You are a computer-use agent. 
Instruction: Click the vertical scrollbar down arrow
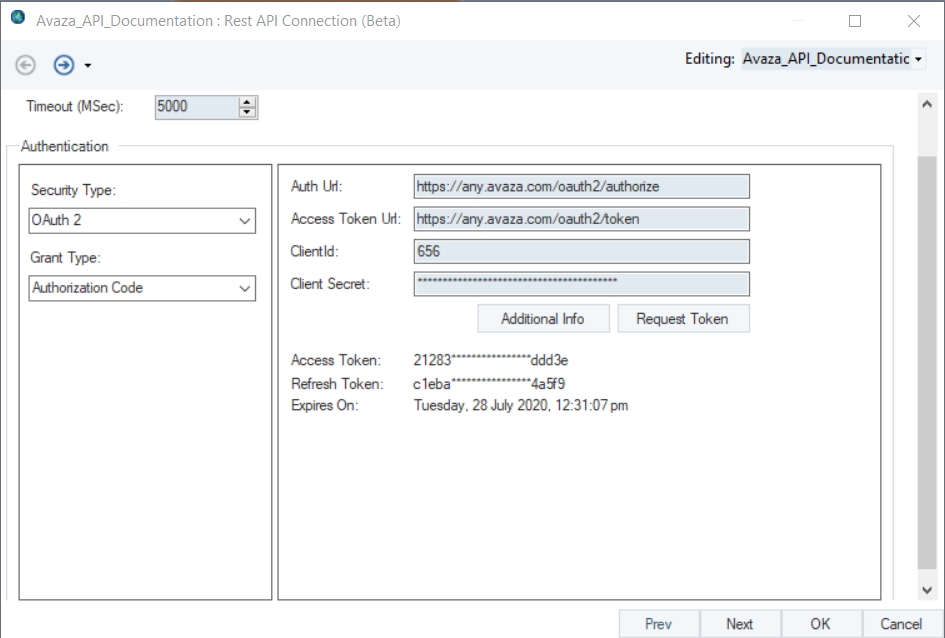pyautogui.click(x=927, y=590)
